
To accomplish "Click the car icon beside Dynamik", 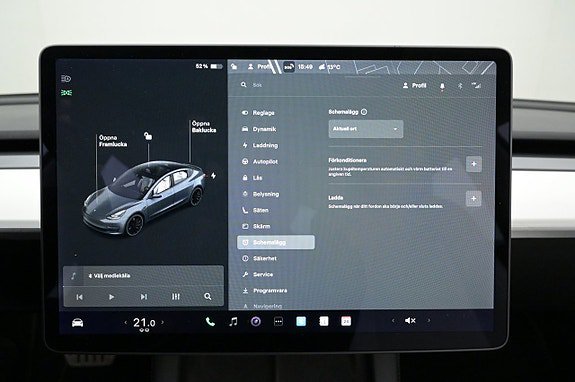I will [x=245, y=129].
